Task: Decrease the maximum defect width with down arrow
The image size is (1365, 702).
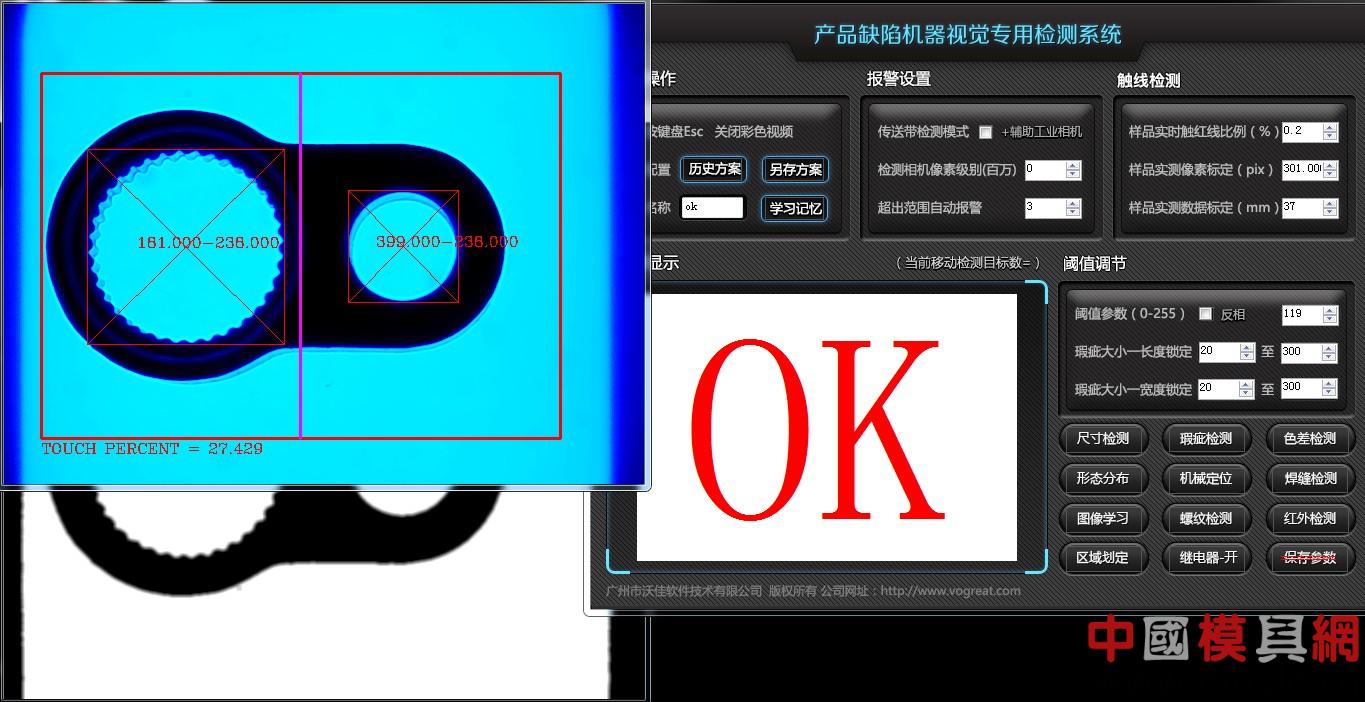Action: point(1330,393)
